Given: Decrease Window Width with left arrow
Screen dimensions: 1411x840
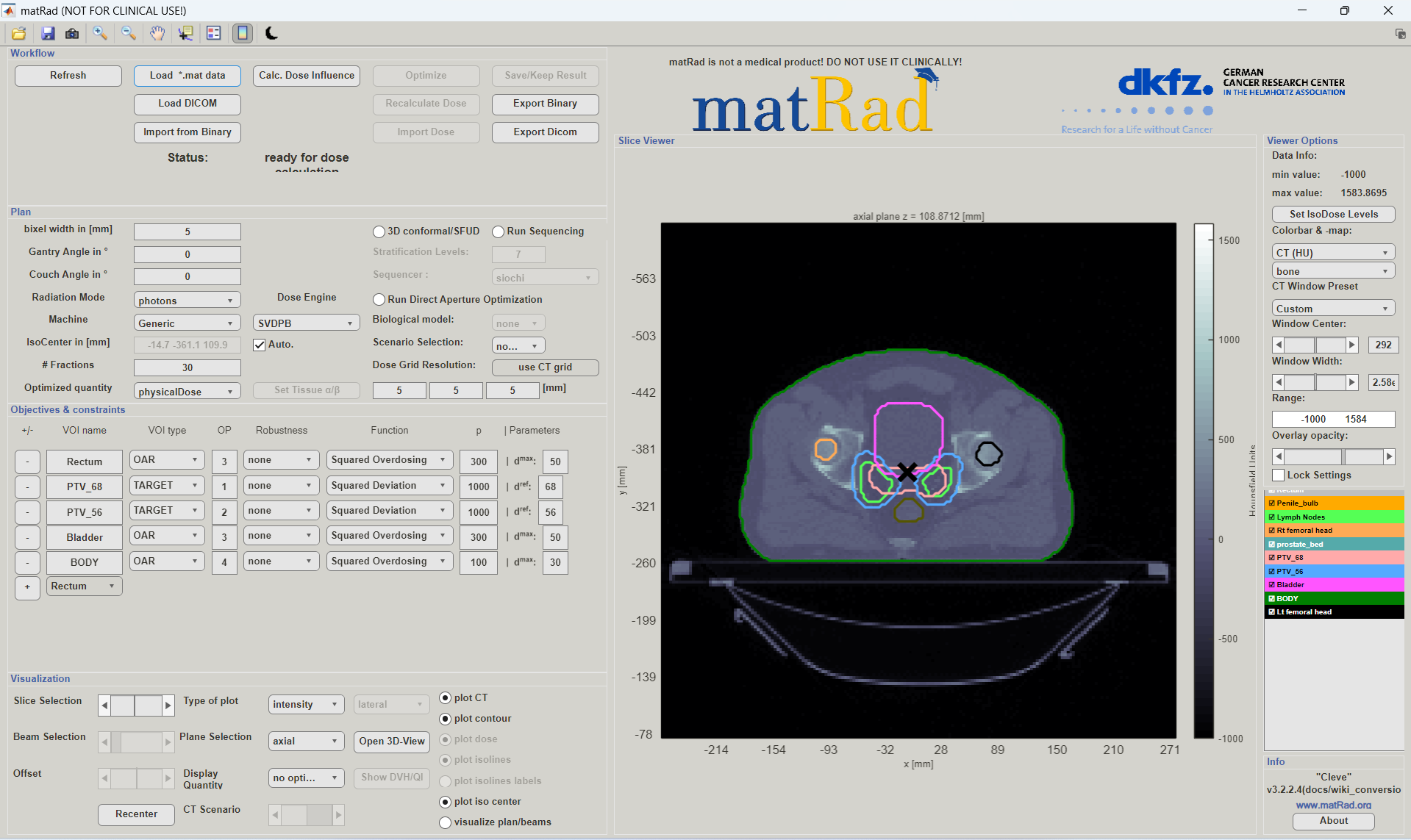Looking at the screenshot, I should 1279,382.
